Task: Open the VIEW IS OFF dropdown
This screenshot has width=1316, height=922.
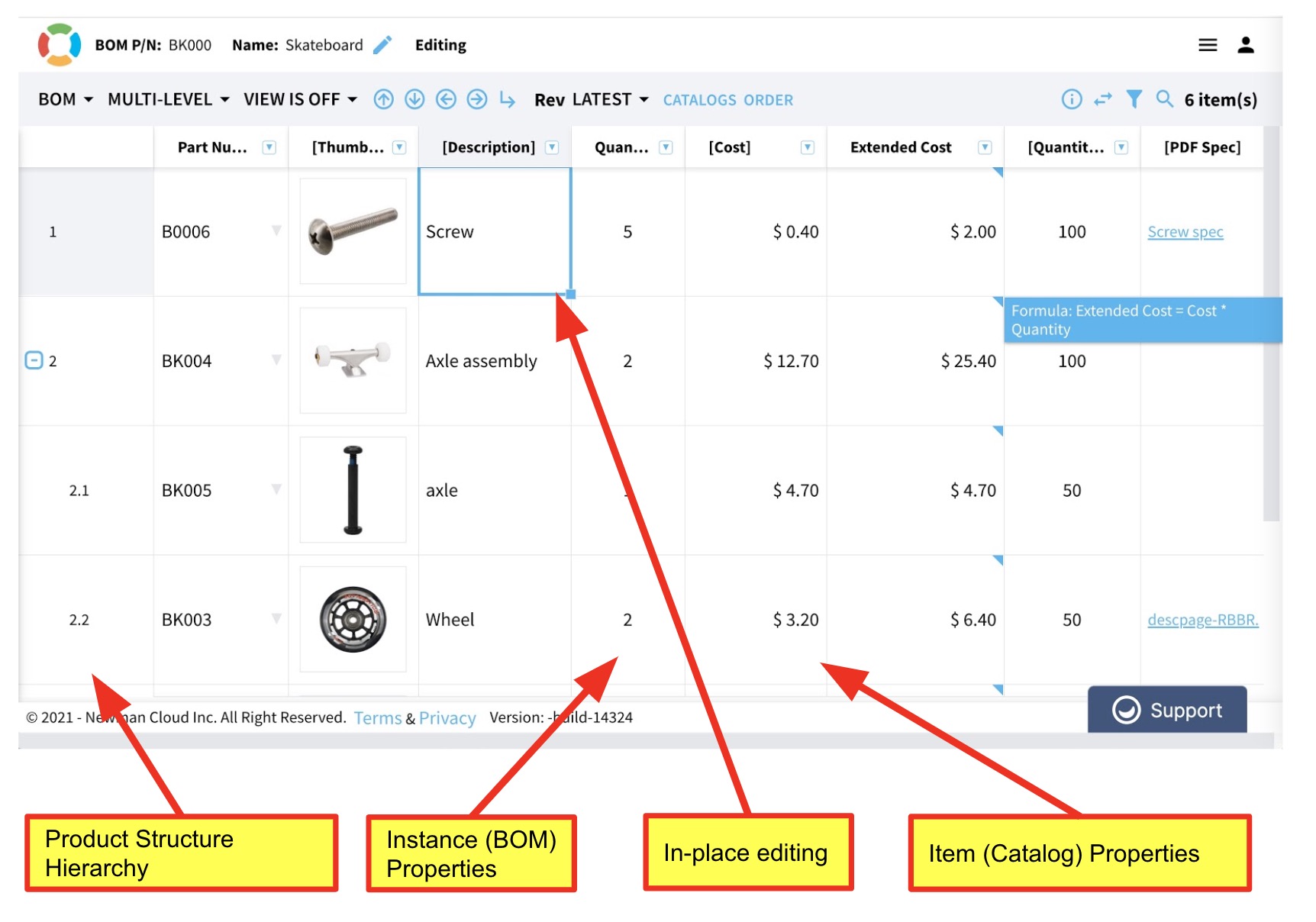Action: [300, 100]
